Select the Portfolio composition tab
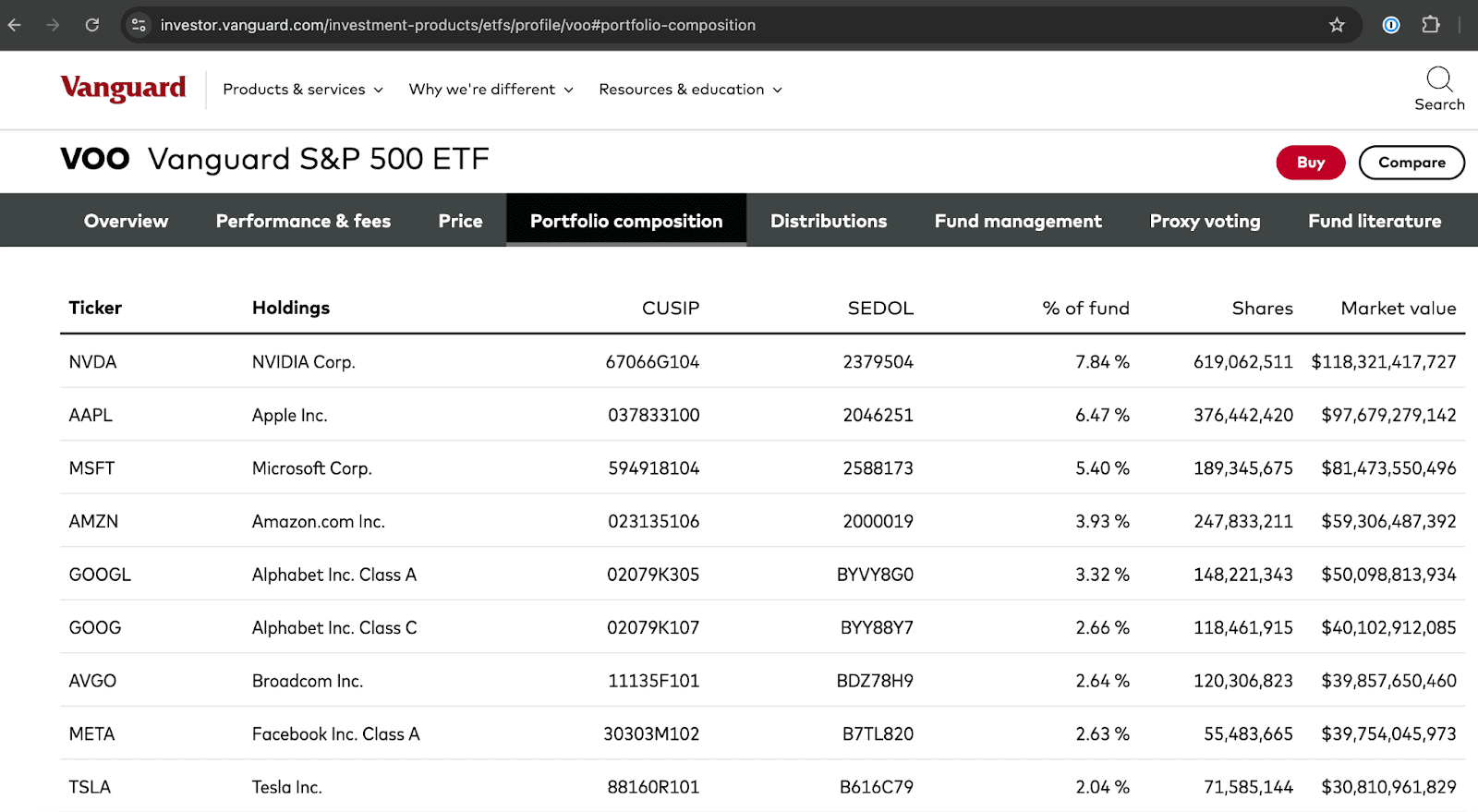The width and height of the screenshot is (1478, 812). [x=626, y=220]
